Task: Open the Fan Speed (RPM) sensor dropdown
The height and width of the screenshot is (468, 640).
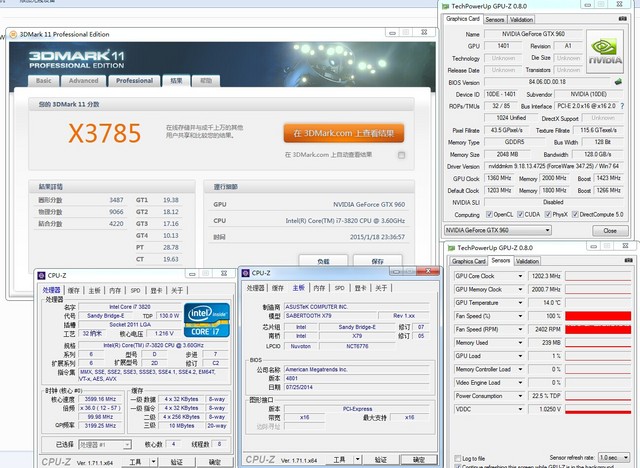Action: pos(520,329)
